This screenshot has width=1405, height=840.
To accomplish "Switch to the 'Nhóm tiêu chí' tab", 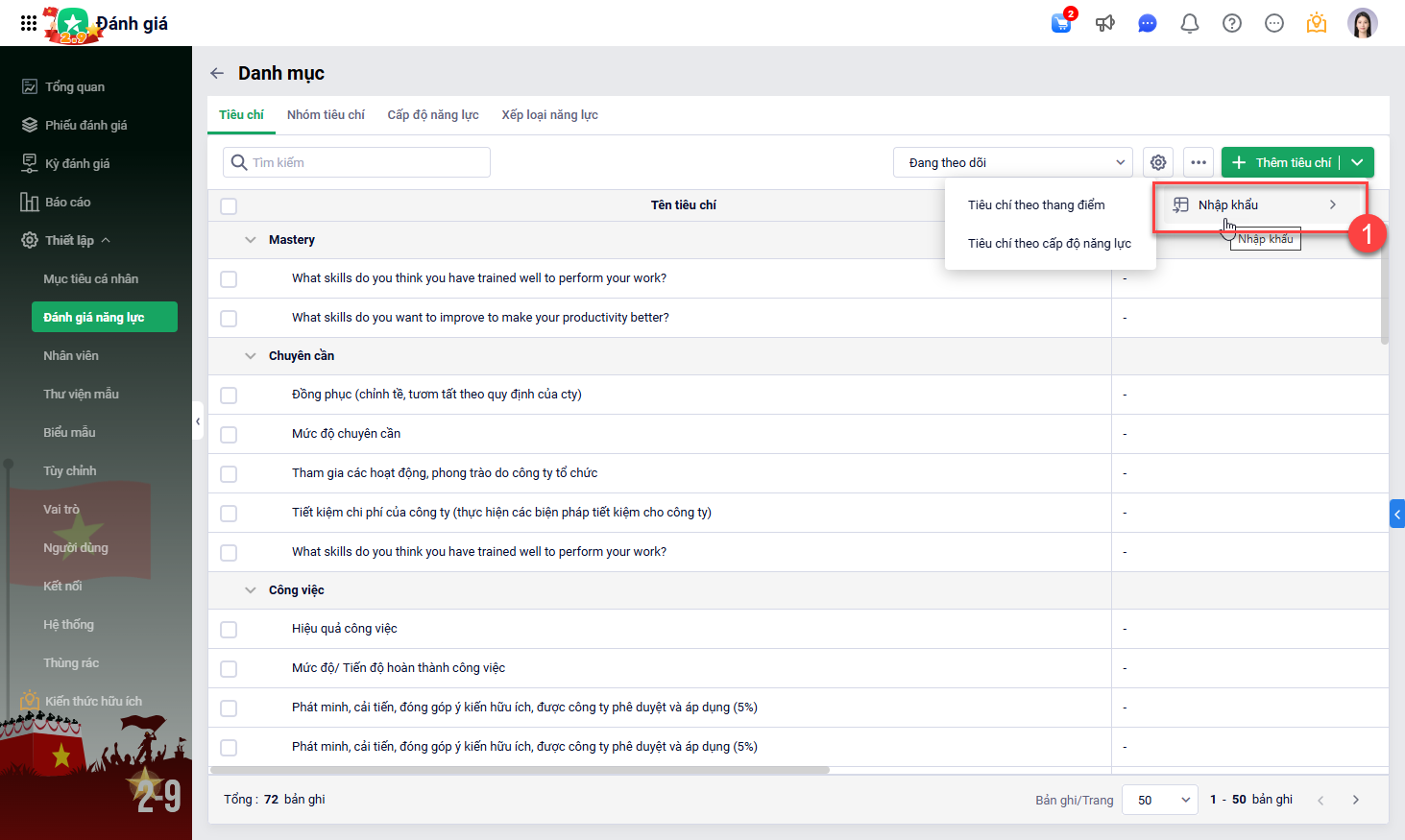I will 326,115.
